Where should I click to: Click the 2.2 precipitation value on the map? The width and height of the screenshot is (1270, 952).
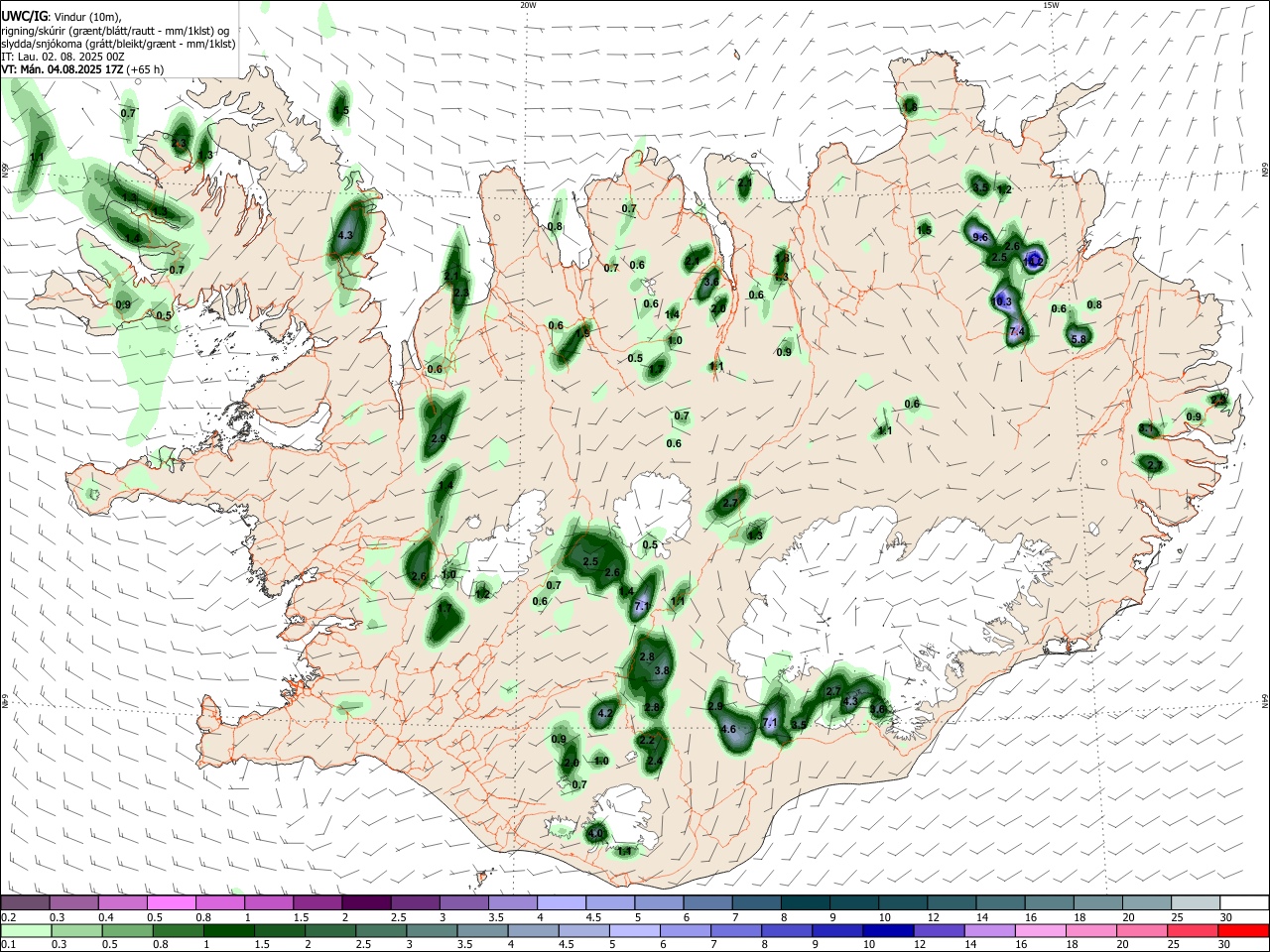pos(647,741)
